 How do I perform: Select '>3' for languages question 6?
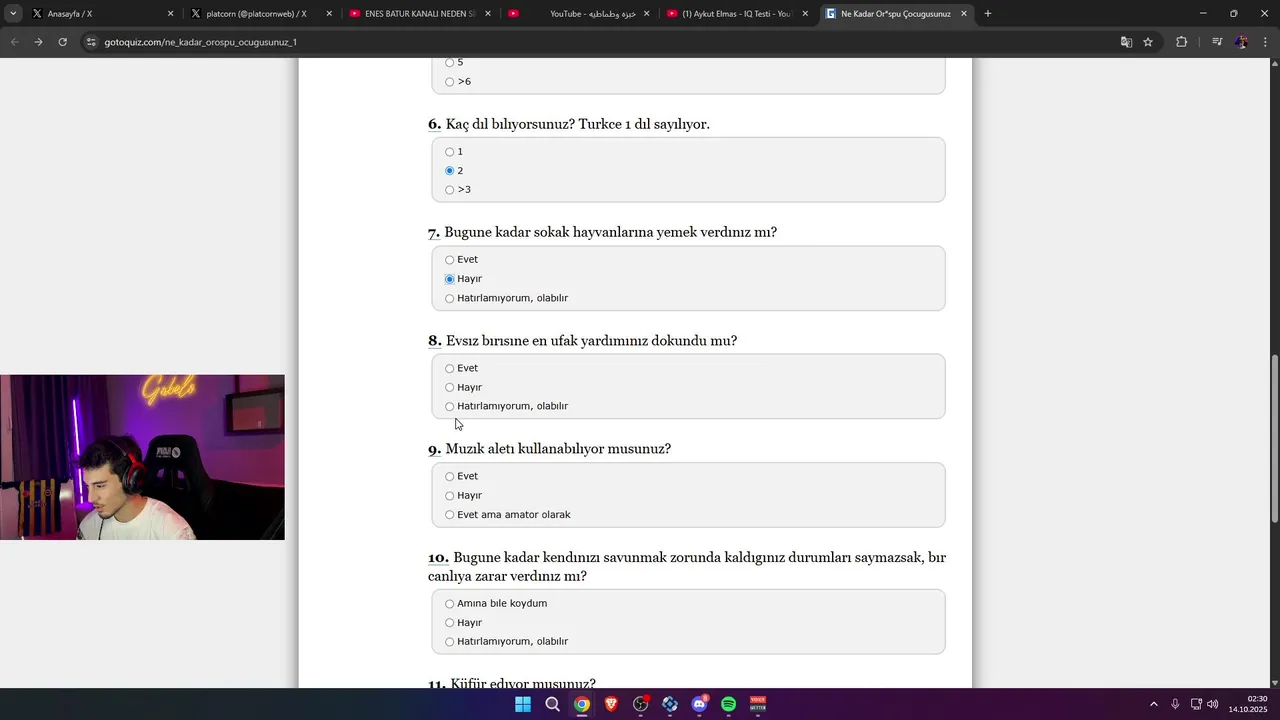[450, 190]
